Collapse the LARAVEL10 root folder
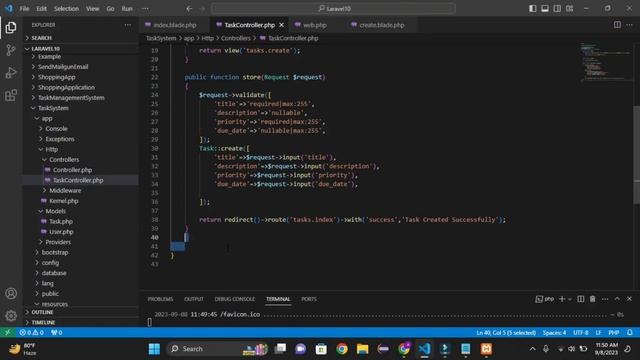 [45, 49]
